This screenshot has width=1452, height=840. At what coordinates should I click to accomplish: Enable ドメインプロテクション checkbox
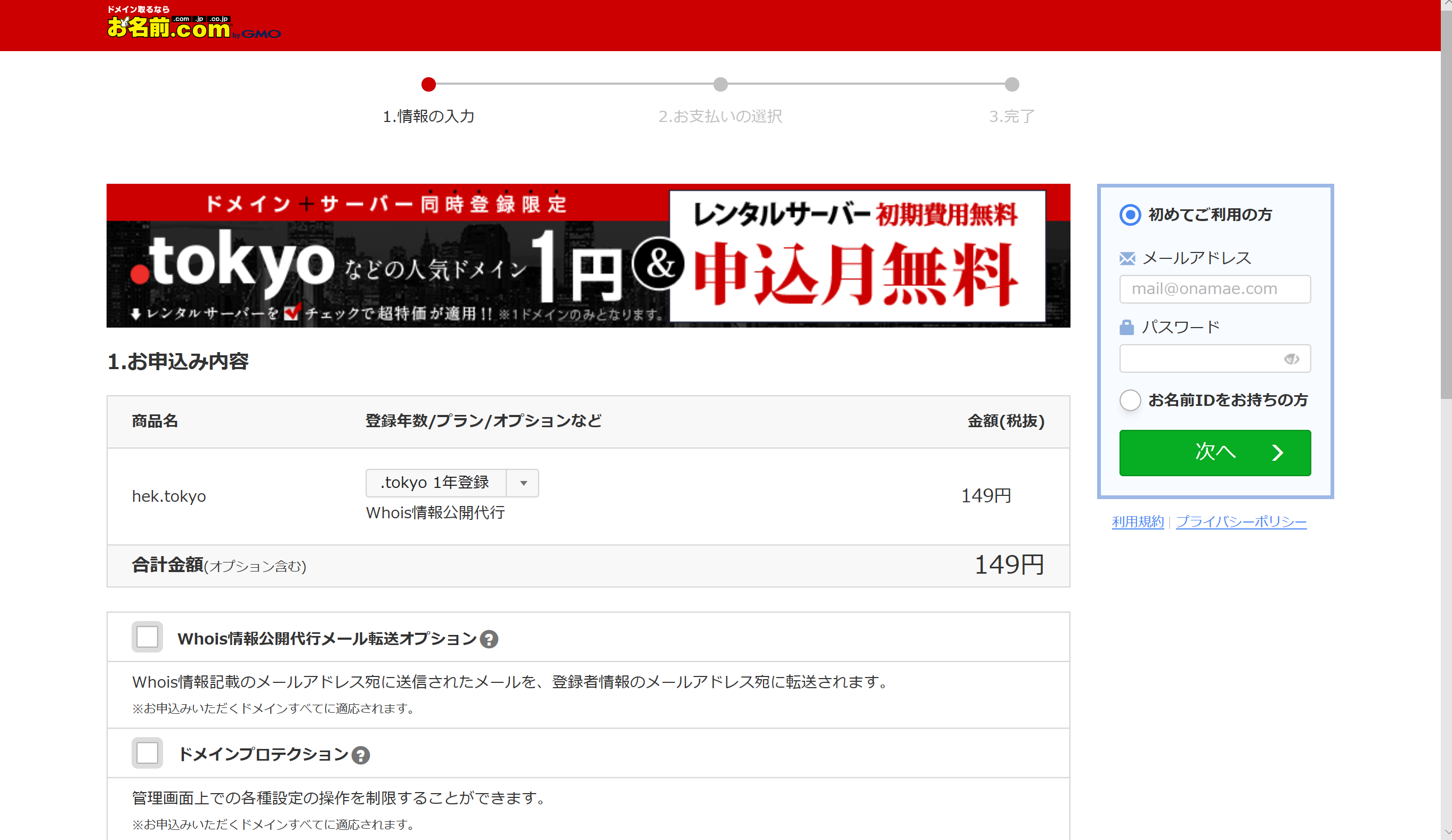point(148,753)
